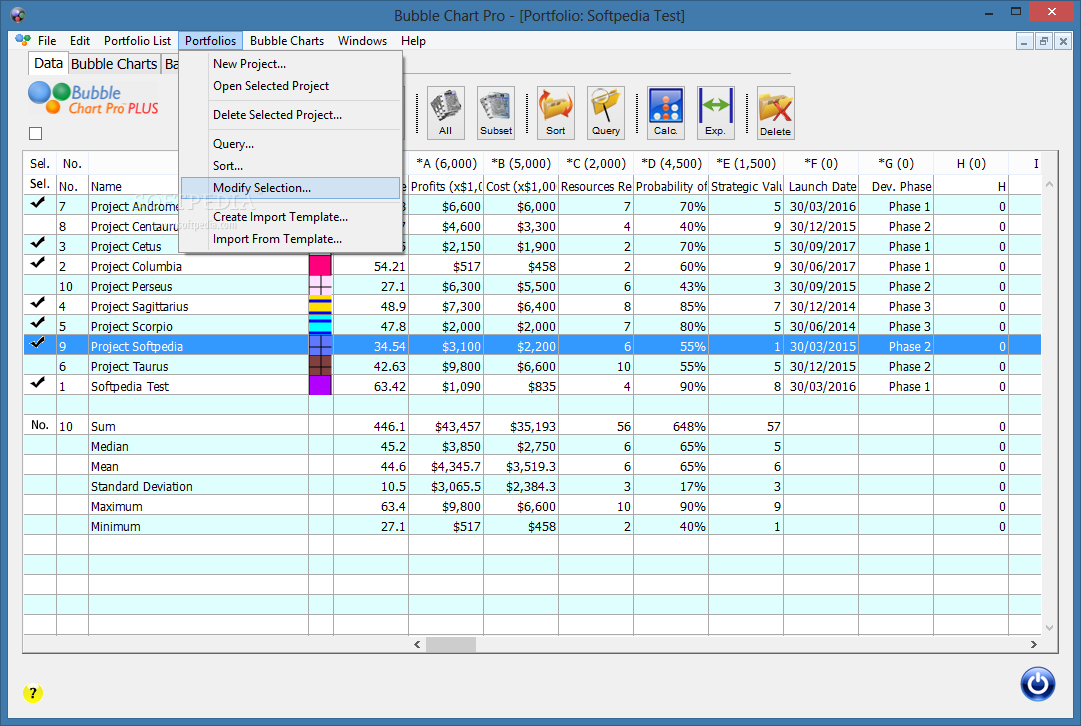Open the Help menu

pyautogui.click(x=414, y=41)
